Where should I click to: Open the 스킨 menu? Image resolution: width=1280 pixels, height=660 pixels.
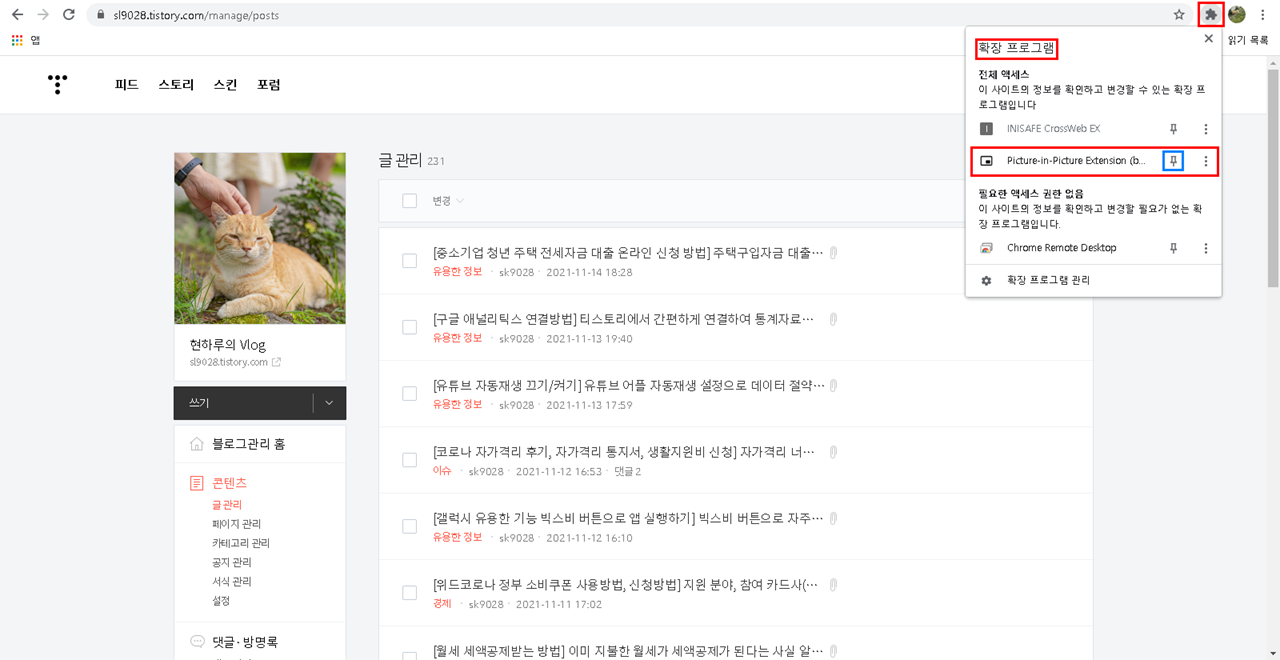(x=225, y=85)
